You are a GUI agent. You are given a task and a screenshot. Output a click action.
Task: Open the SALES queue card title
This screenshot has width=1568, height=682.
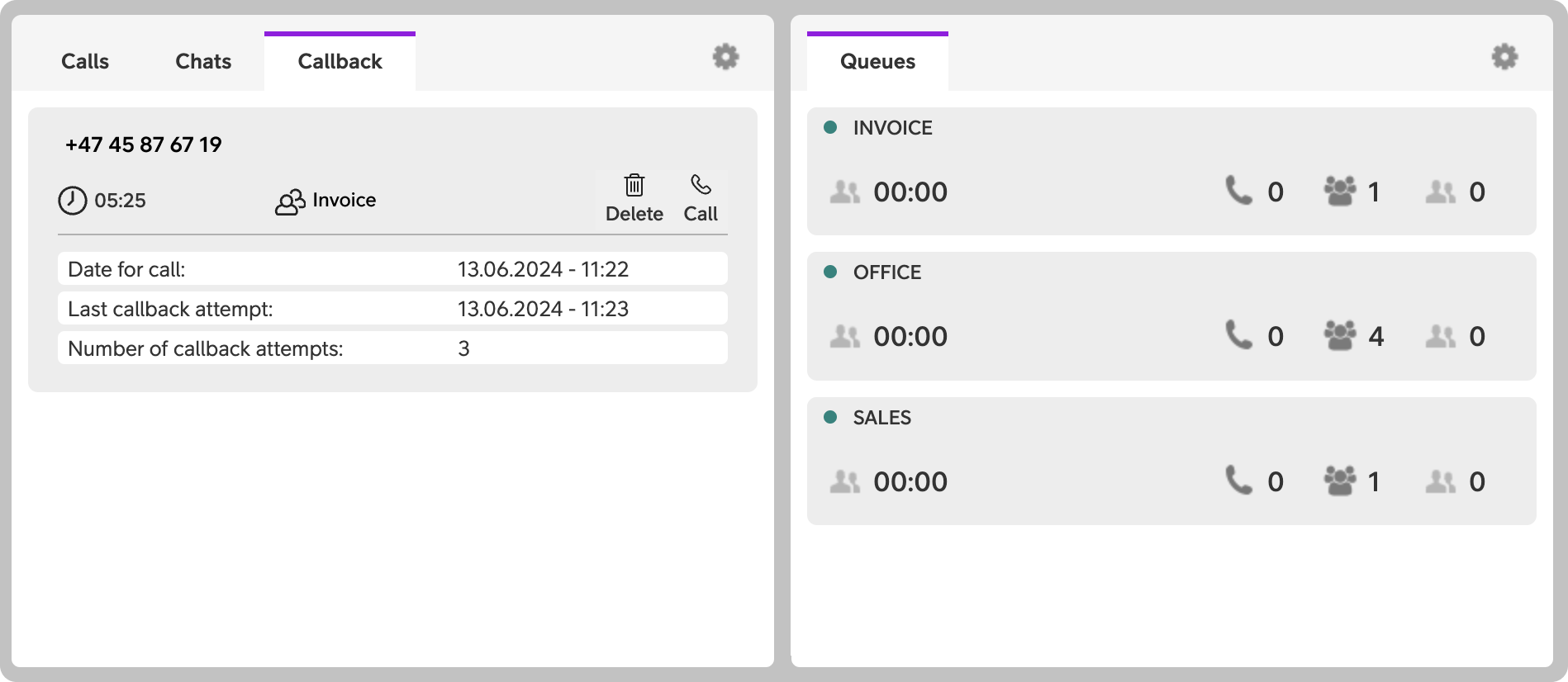(x=881, y=418)
